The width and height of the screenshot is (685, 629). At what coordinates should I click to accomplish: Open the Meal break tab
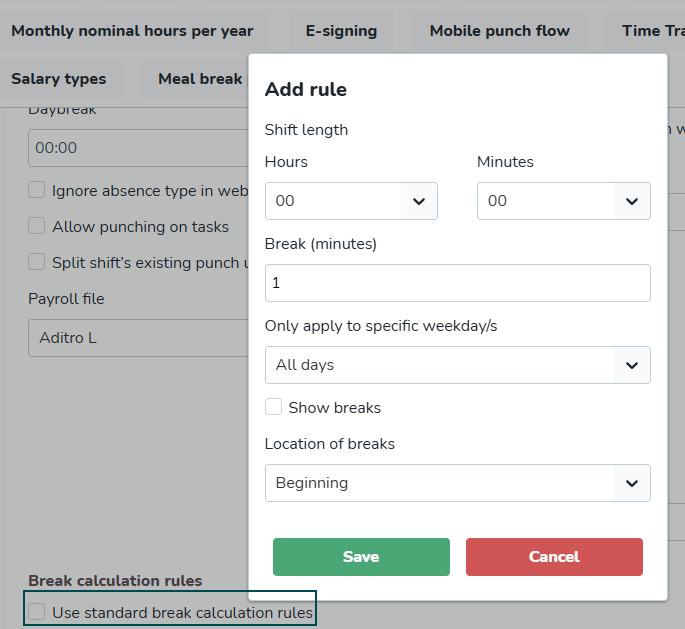coord(200,79)
